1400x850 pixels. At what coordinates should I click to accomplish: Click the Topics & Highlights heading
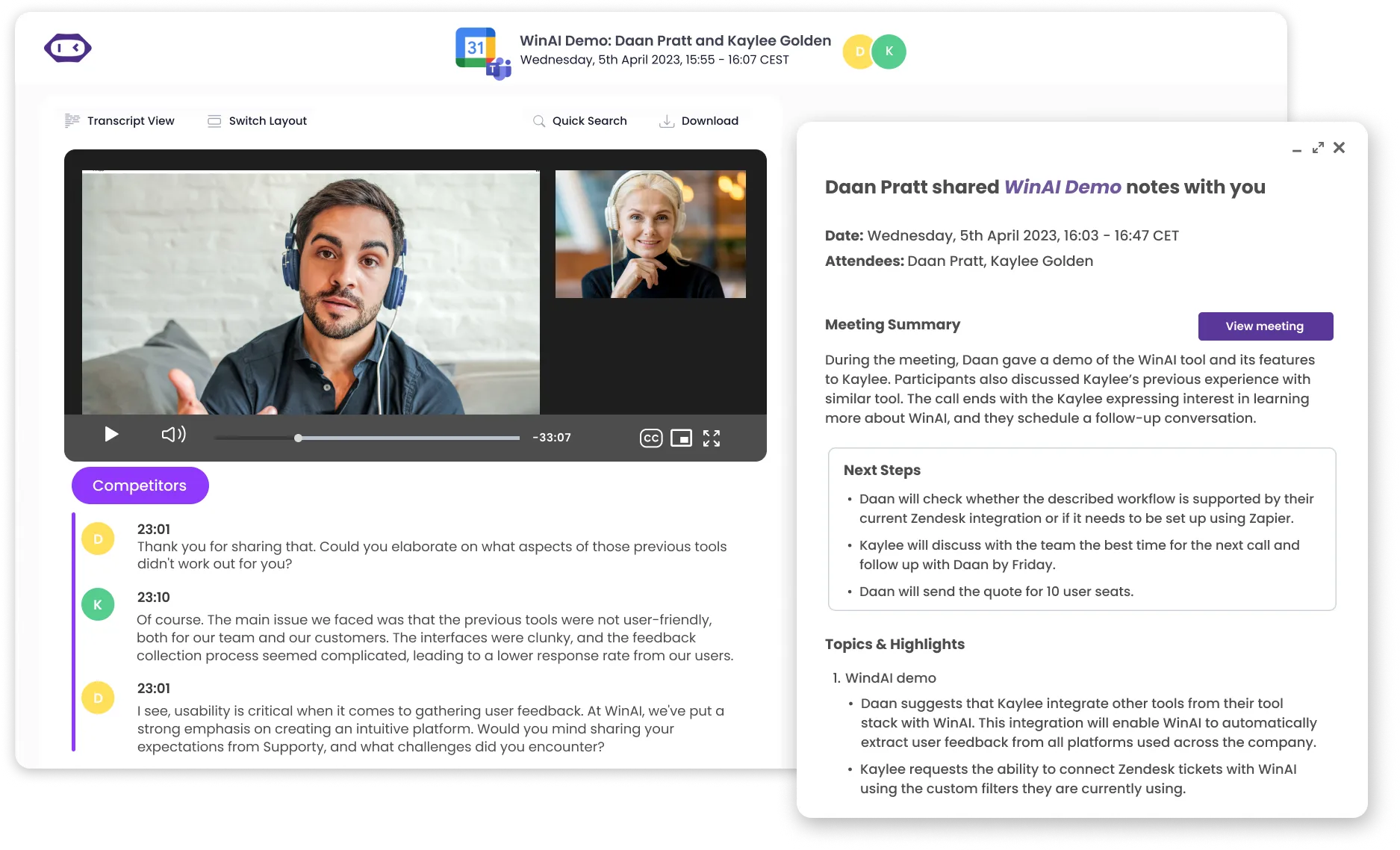(x=895, y=645)
